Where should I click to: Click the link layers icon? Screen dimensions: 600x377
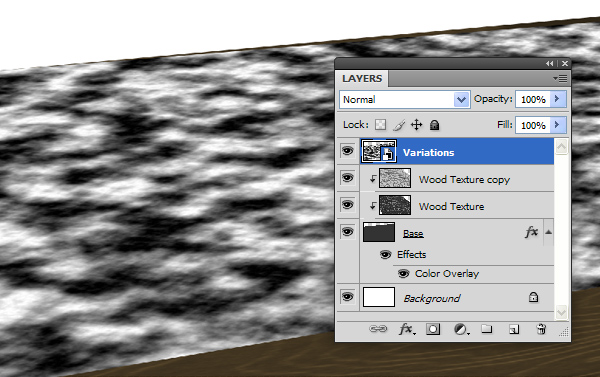tap(378, 329)
